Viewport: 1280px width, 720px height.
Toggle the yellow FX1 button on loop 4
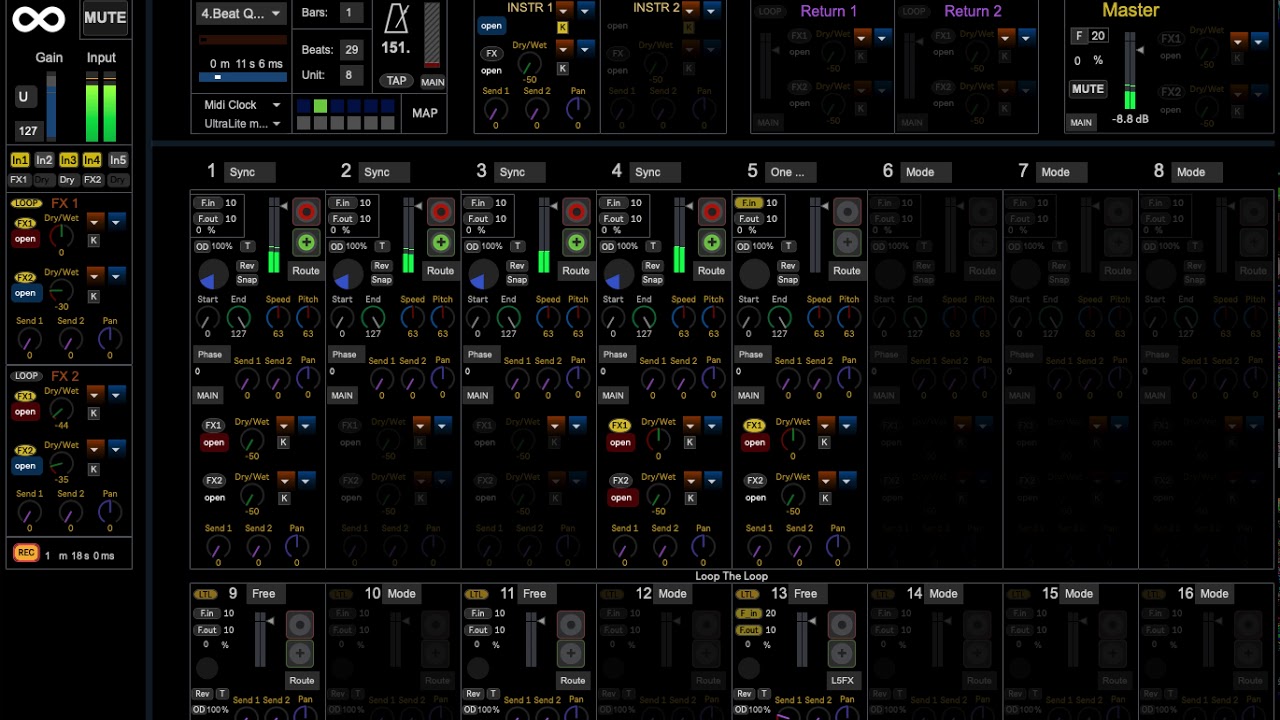[x=619, y=425]
